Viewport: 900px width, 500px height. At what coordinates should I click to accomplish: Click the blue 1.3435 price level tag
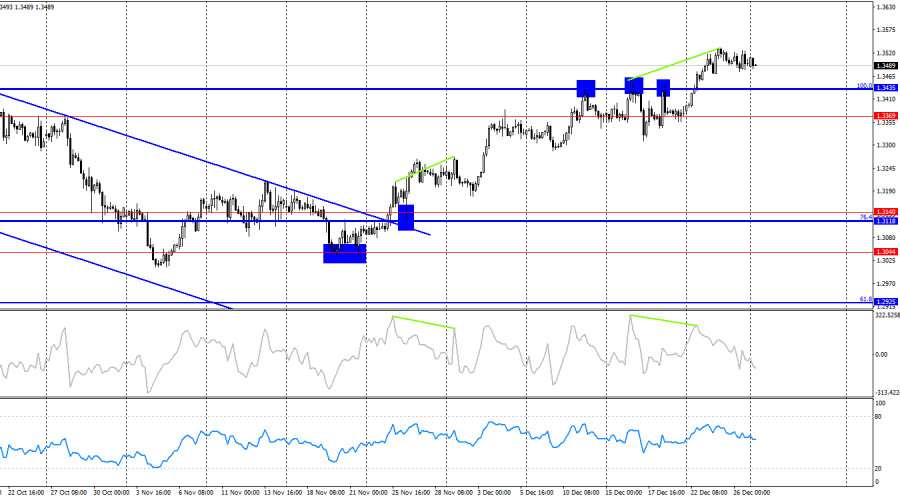886,88
